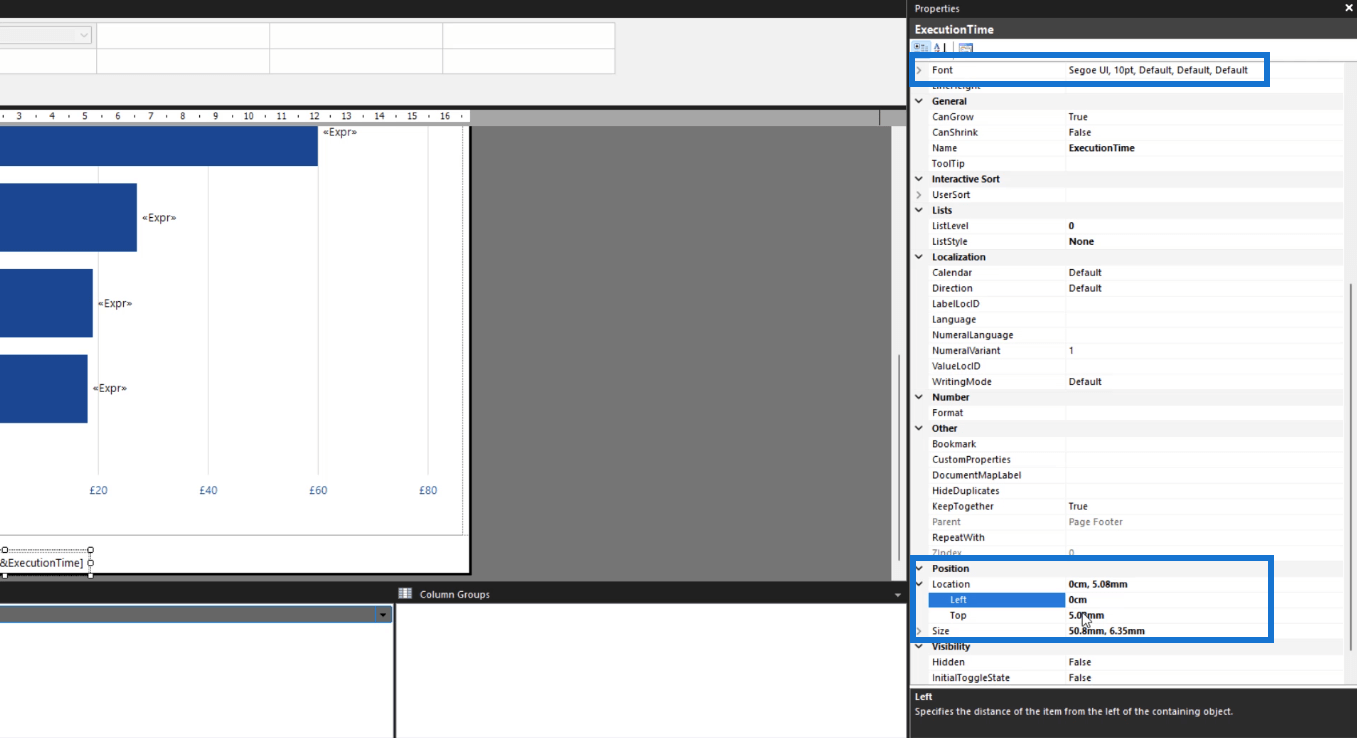Close the Properties panel
Screen dimensions: 1357x738
1348,8
